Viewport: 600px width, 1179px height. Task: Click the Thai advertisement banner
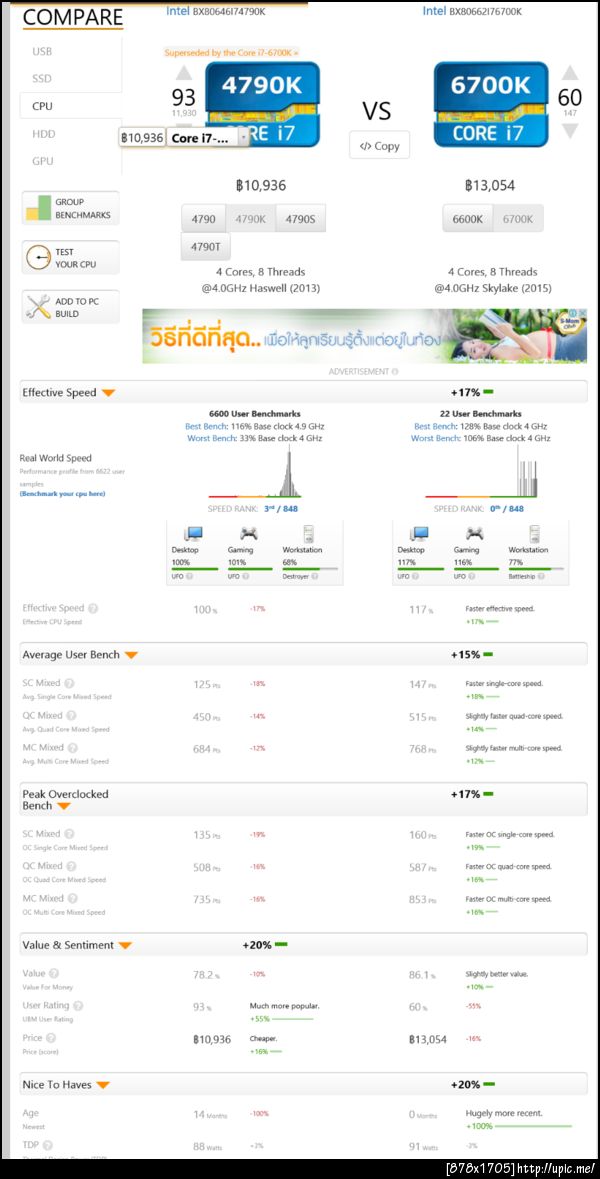click(365, 335)
